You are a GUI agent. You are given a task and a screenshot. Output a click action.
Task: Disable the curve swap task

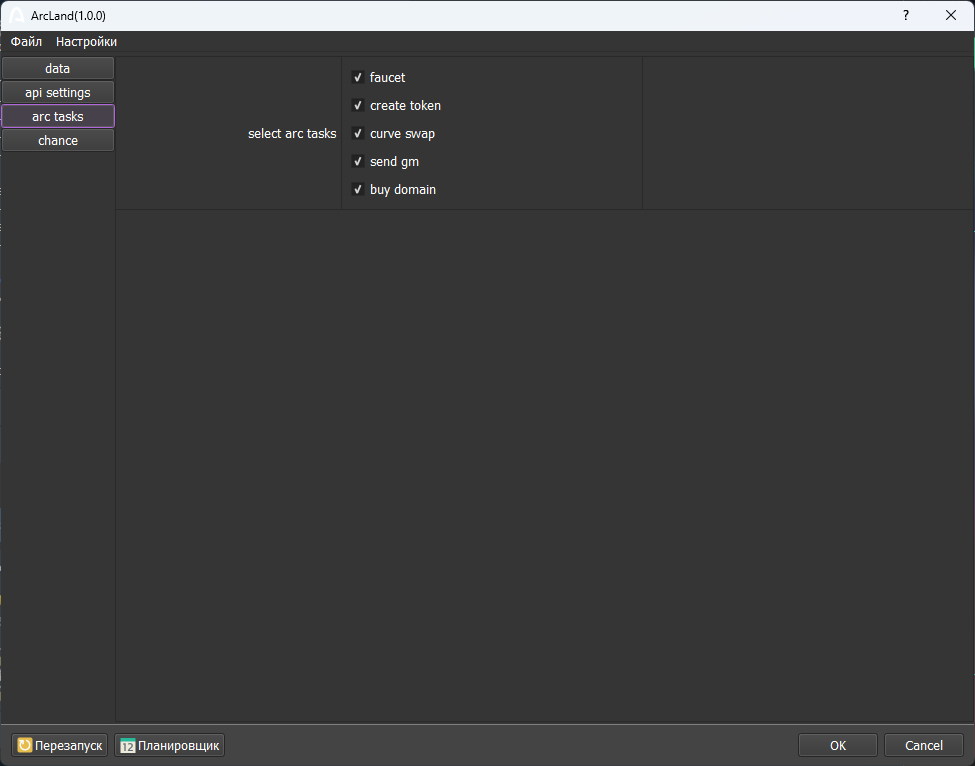pos(358,134)
